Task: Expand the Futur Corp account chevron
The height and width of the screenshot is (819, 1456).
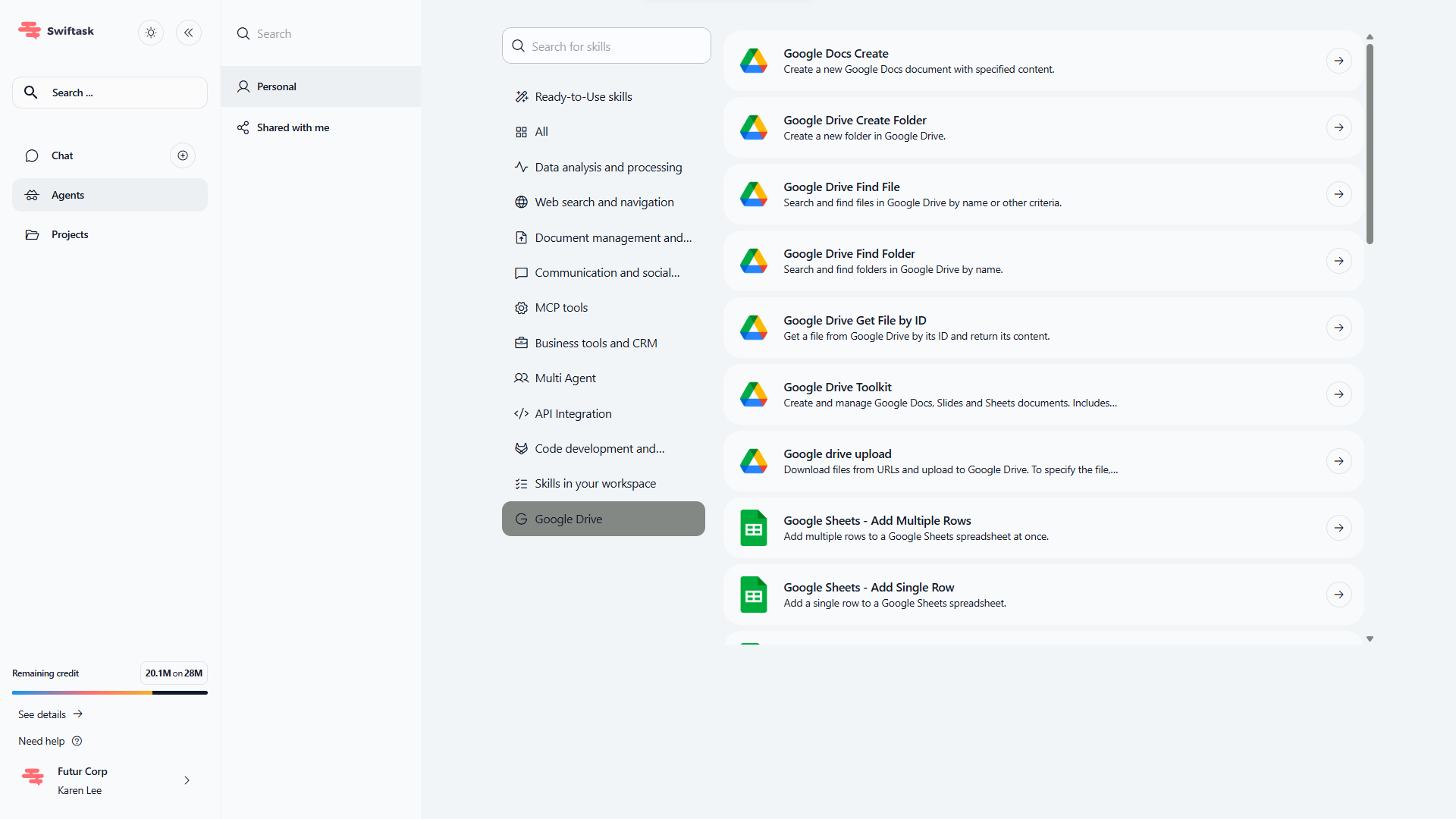Action: point(187,780)
